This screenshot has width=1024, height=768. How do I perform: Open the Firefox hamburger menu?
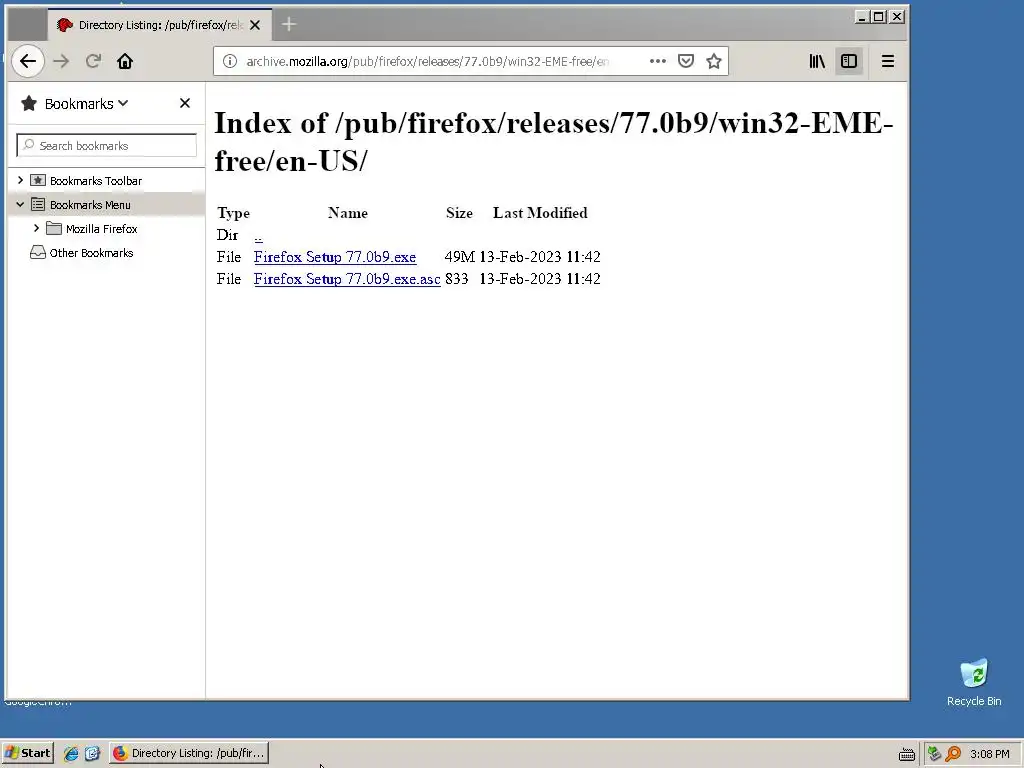pos(888,61)
